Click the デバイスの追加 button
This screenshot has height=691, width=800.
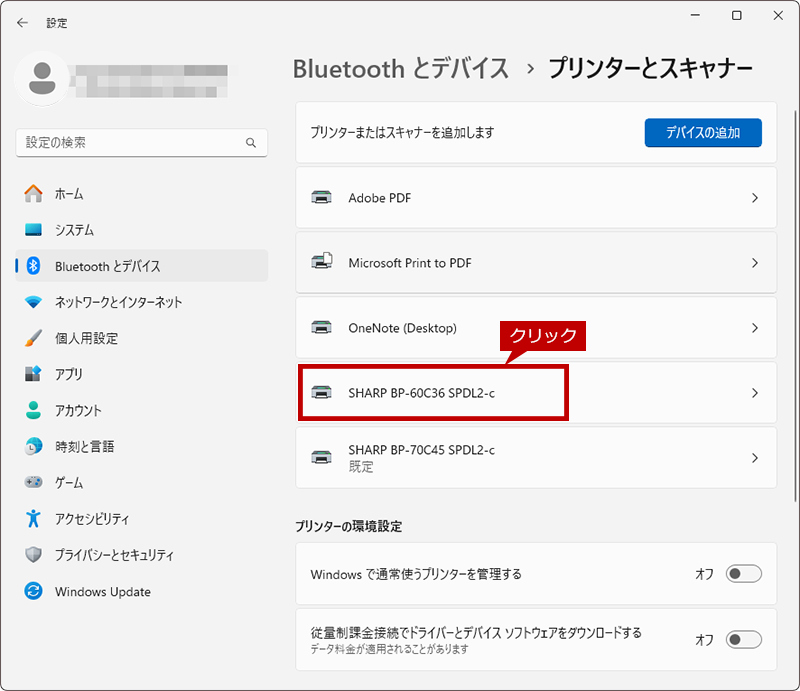(703, 132)
